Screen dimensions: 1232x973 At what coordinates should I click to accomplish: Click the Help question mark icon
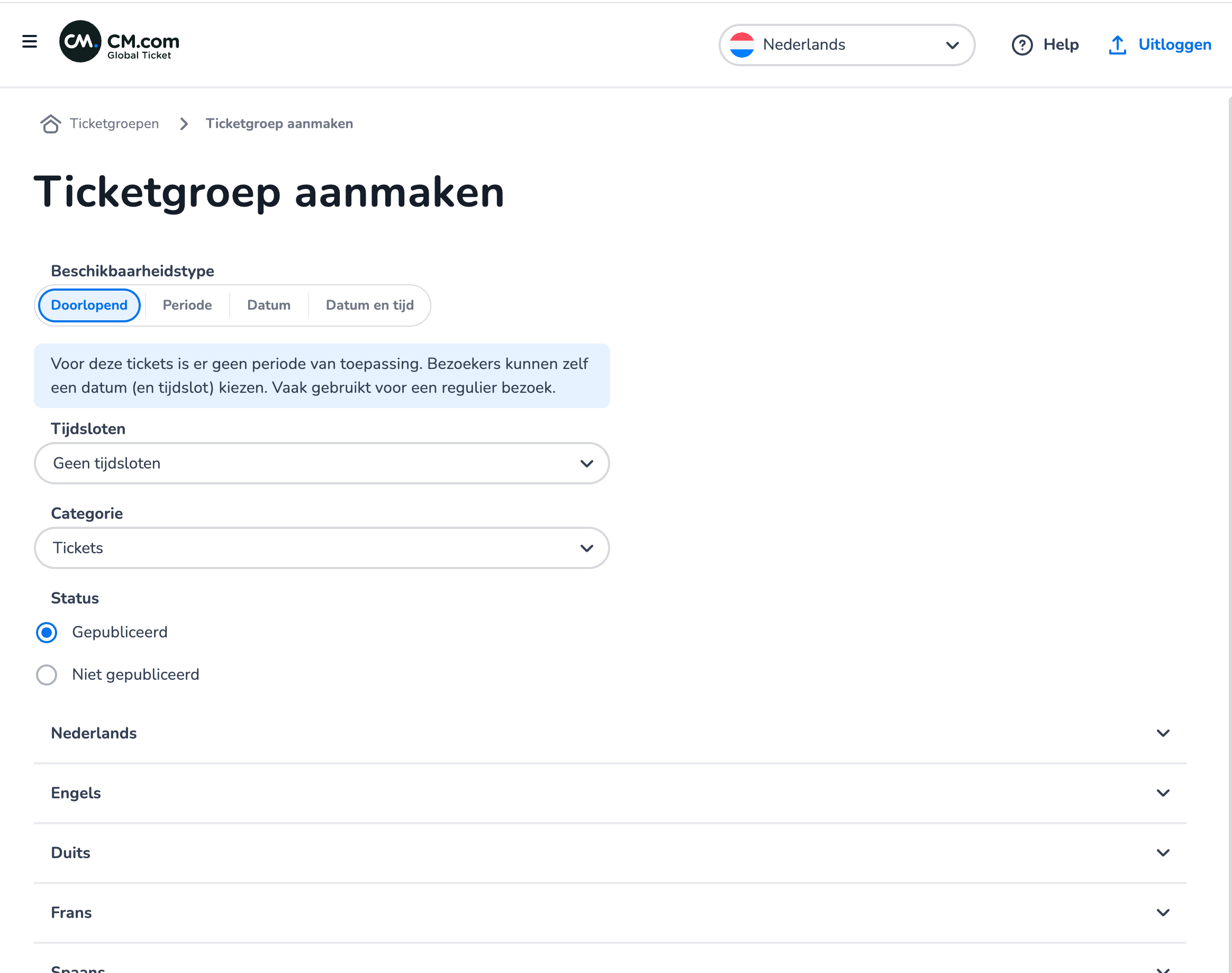[x=1022, y=44]
